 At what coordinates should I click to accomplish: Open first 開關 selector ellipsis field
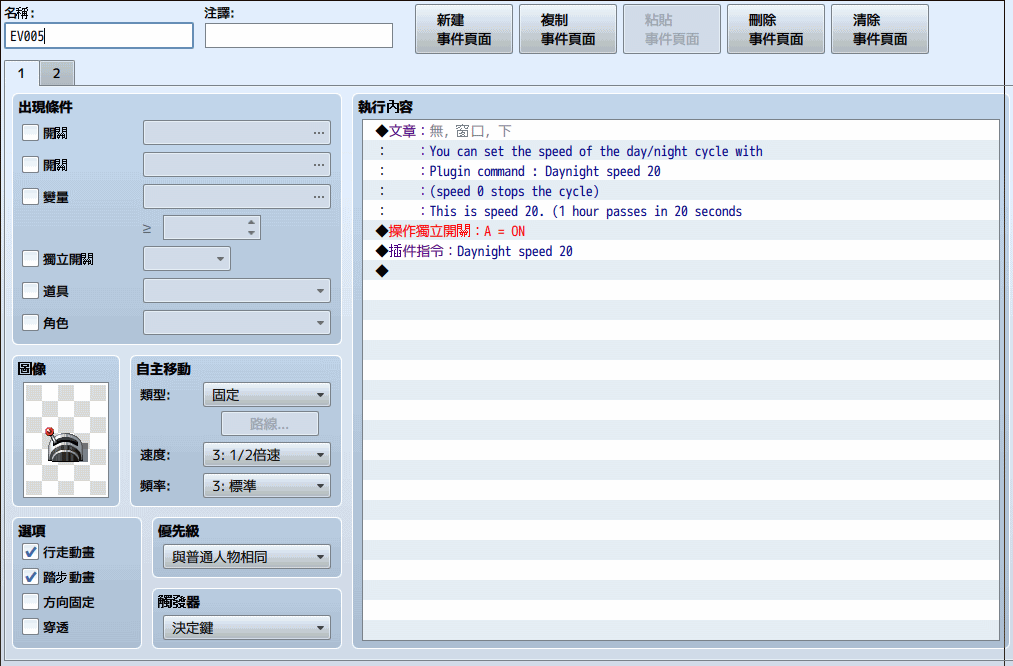click(x=236, y=132)
